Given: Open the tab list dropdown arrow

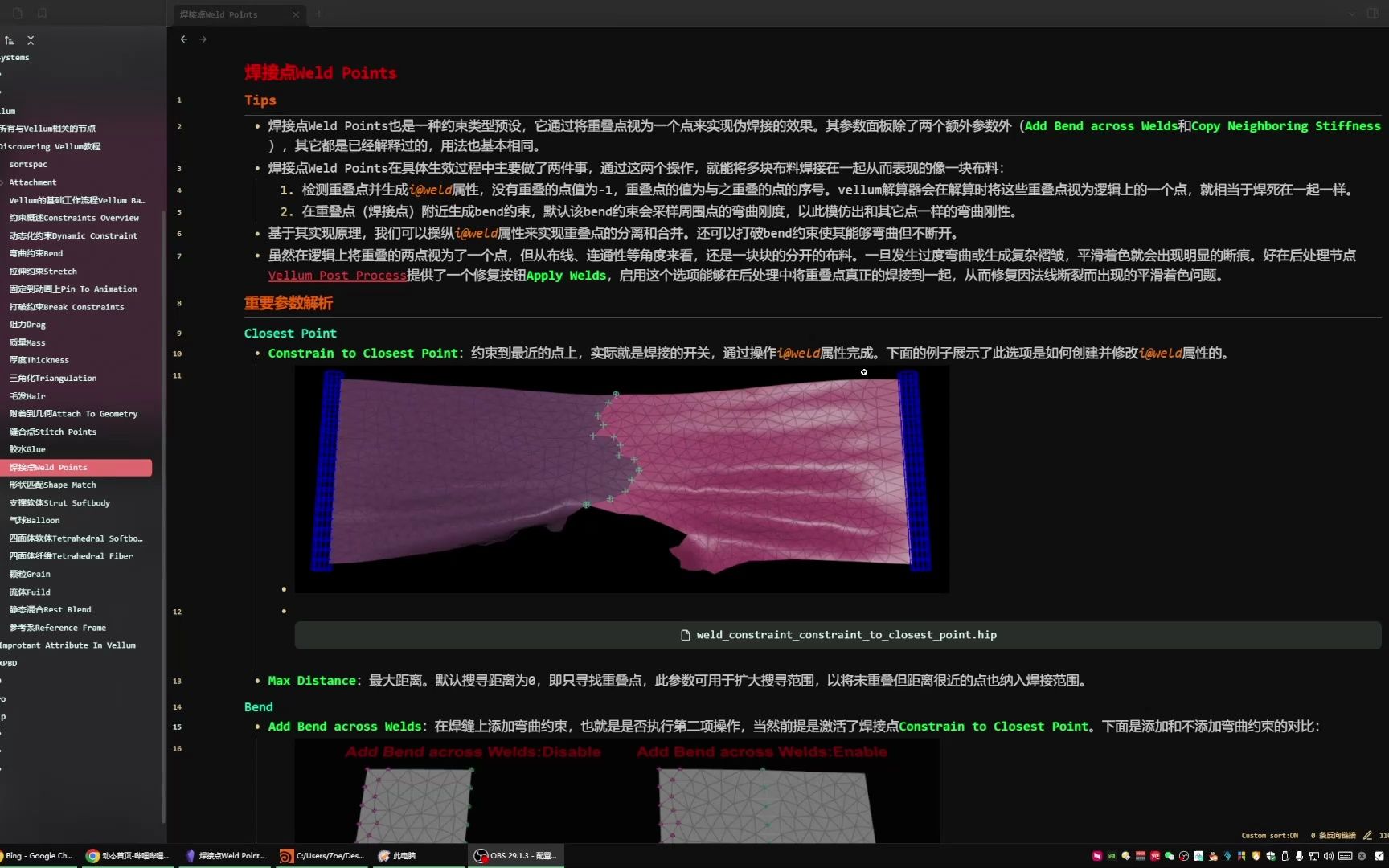Looking at the screenshot, I should [1352, 14].
